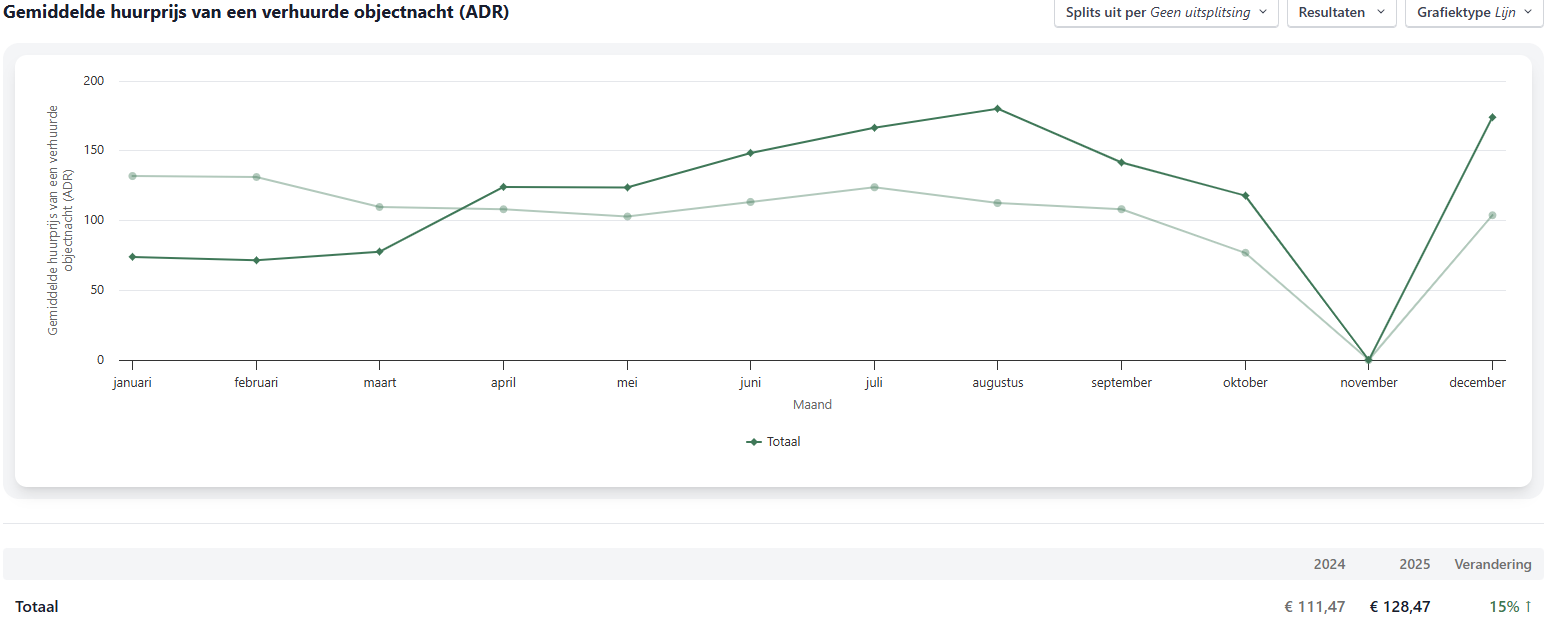This screenshot has height=630, width=1547.
Task: Click the 15% change value
Action: (1510, 606)
